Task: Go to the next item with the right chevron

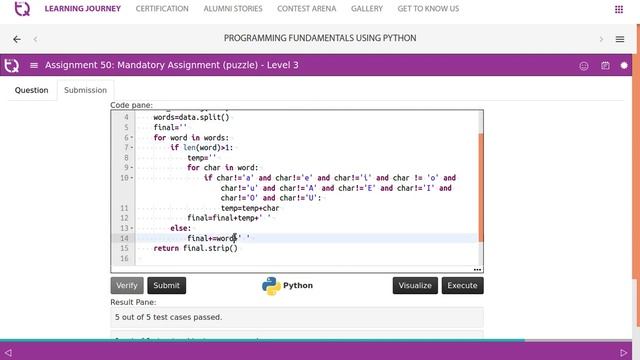Action: (x=601, y=39)
